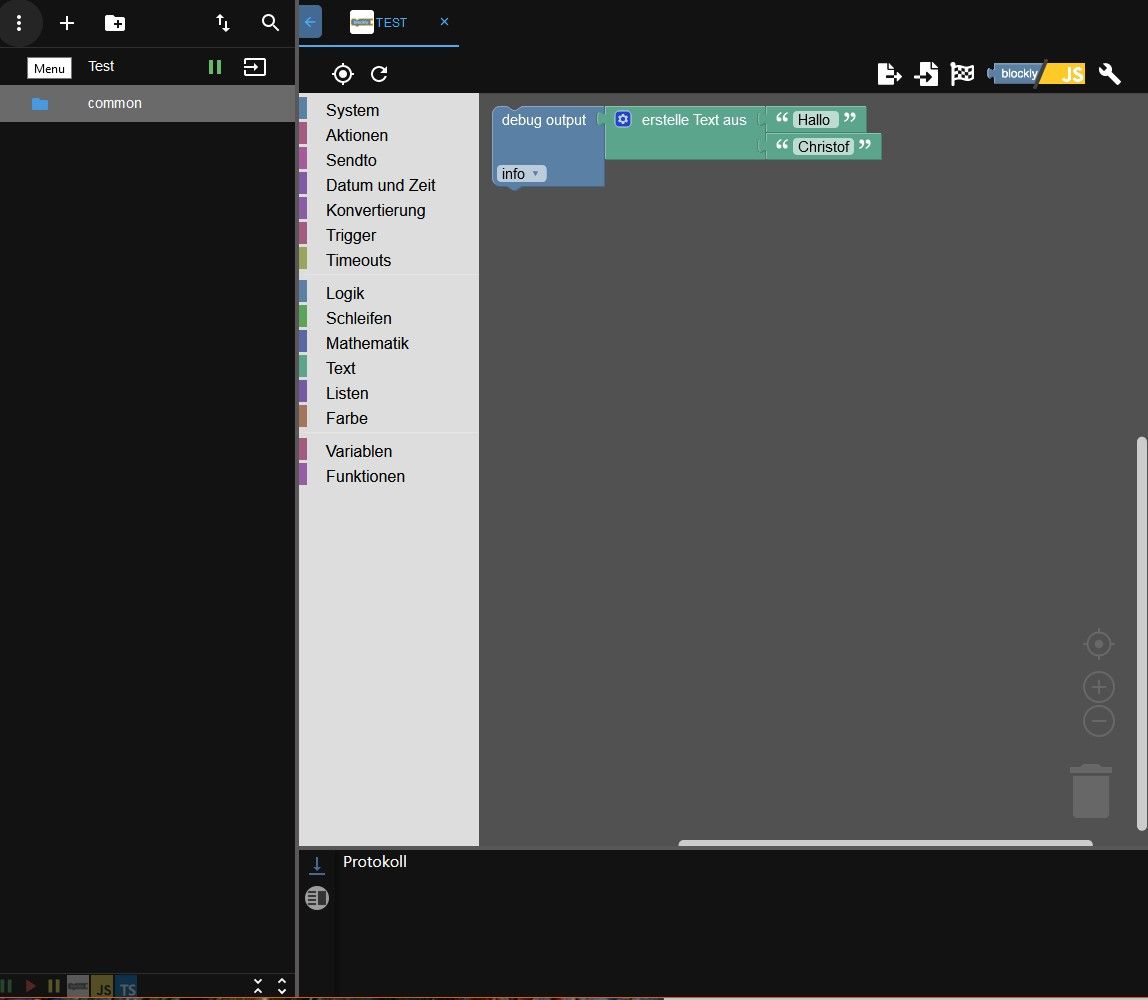Close the TEST tab

click(x=444, y=22)
